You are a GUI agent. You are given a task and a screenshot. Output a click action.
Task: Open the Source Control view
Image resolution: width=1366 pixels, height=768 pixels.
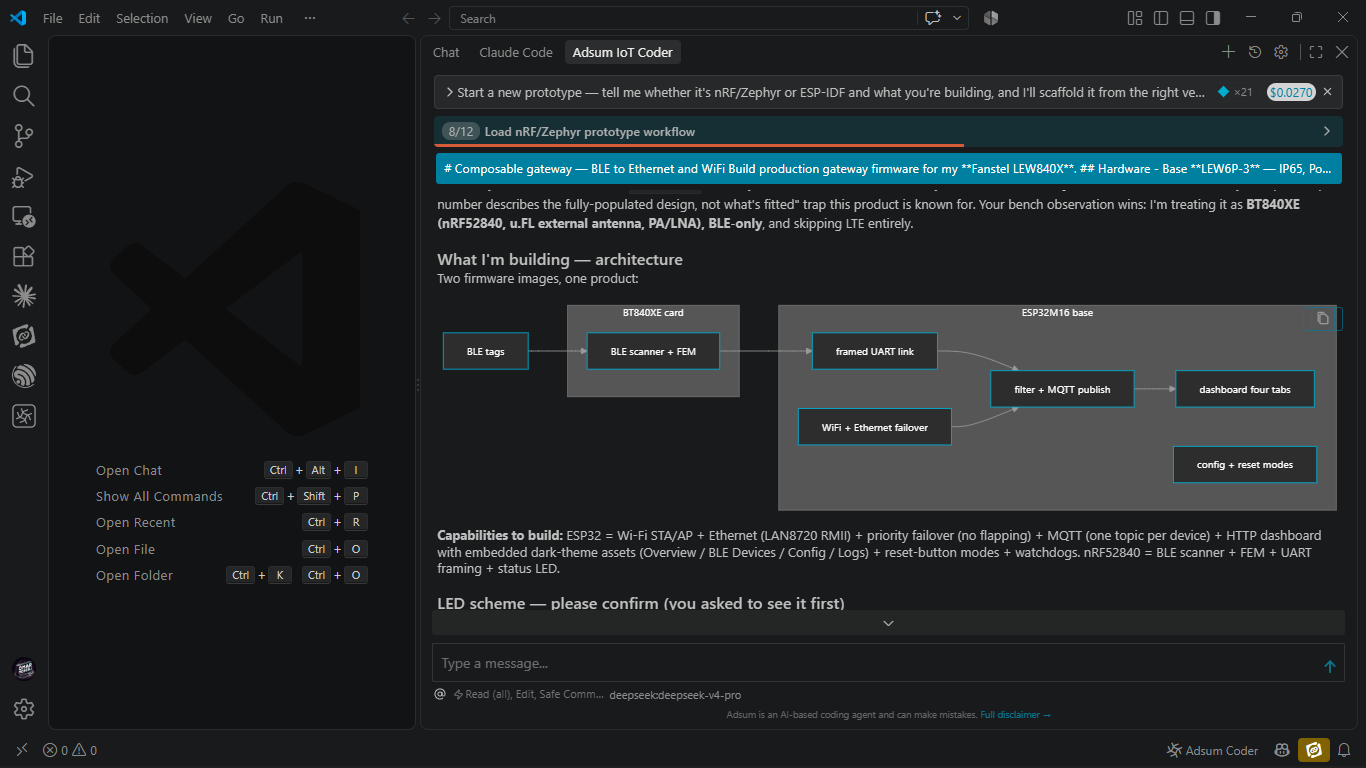tap(23, 136)
